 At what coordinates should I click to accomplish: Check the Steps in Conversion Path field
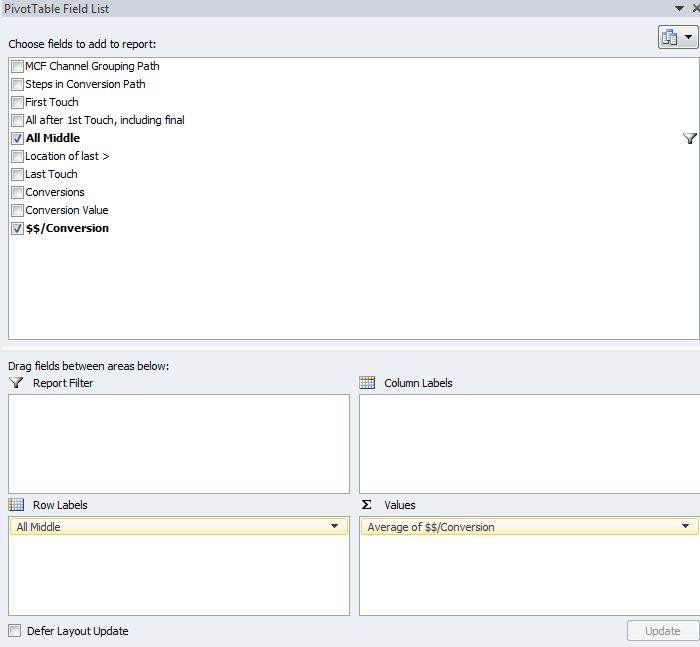click(17, 84)
